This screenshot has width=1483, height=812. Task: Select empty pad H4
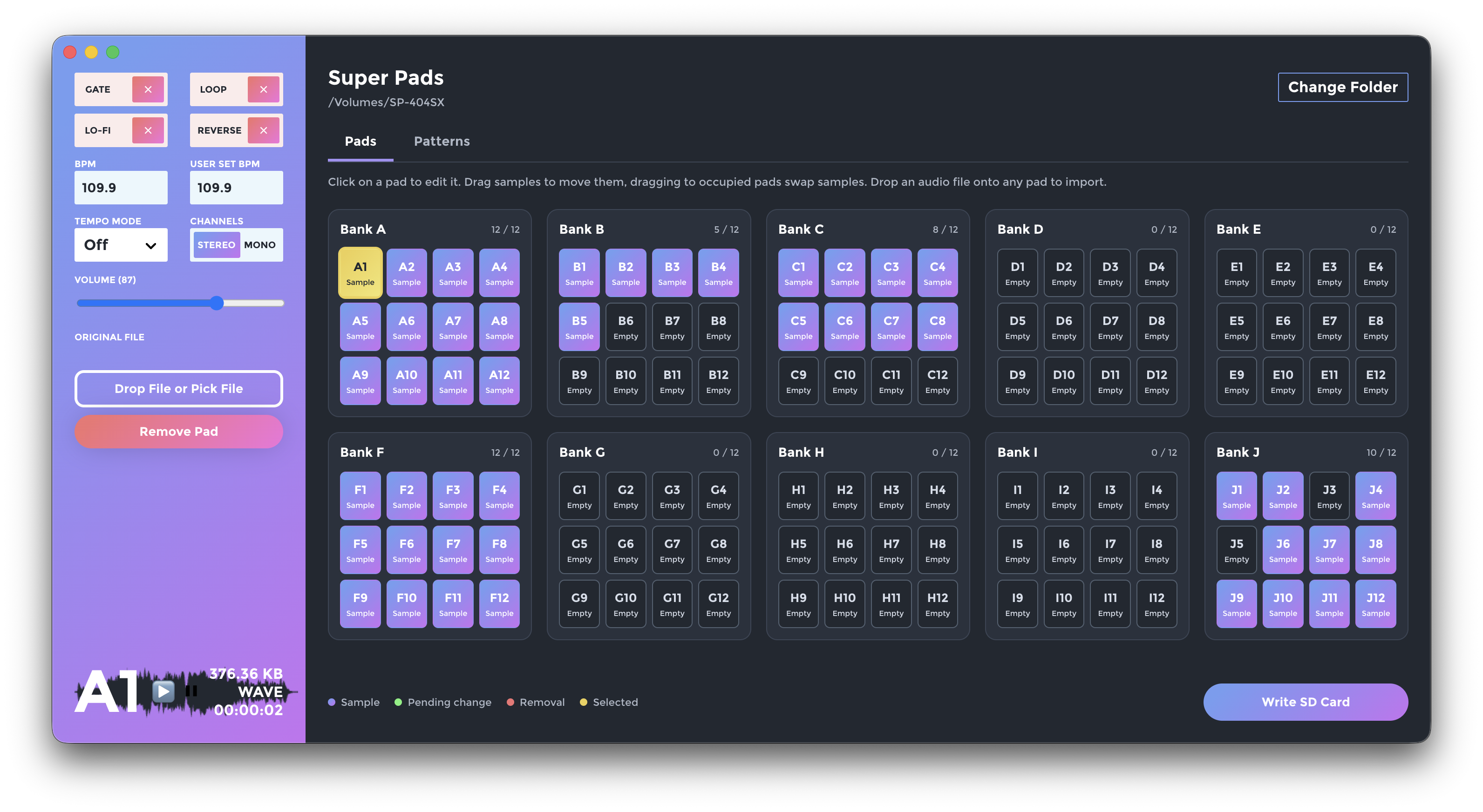(937, 496)
